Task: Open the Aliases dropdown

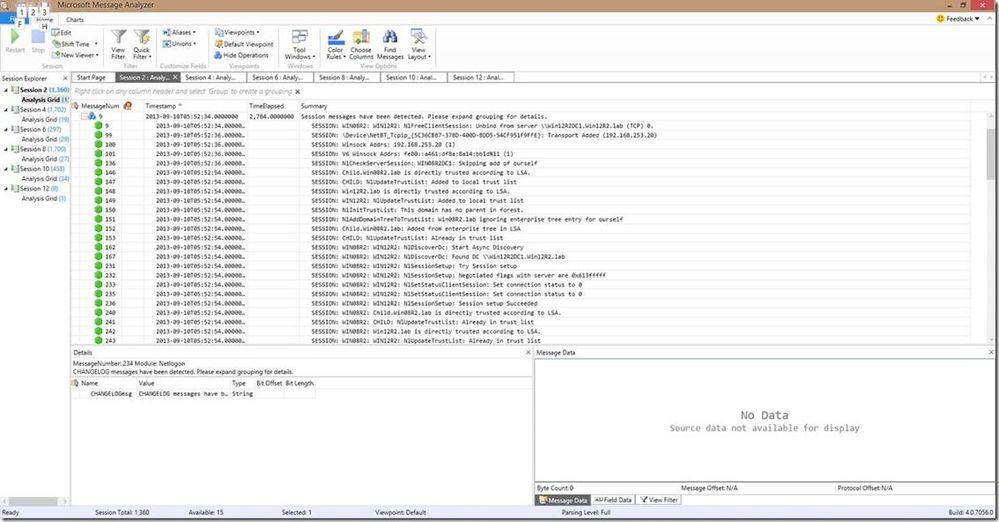Action: coord(179,32)
